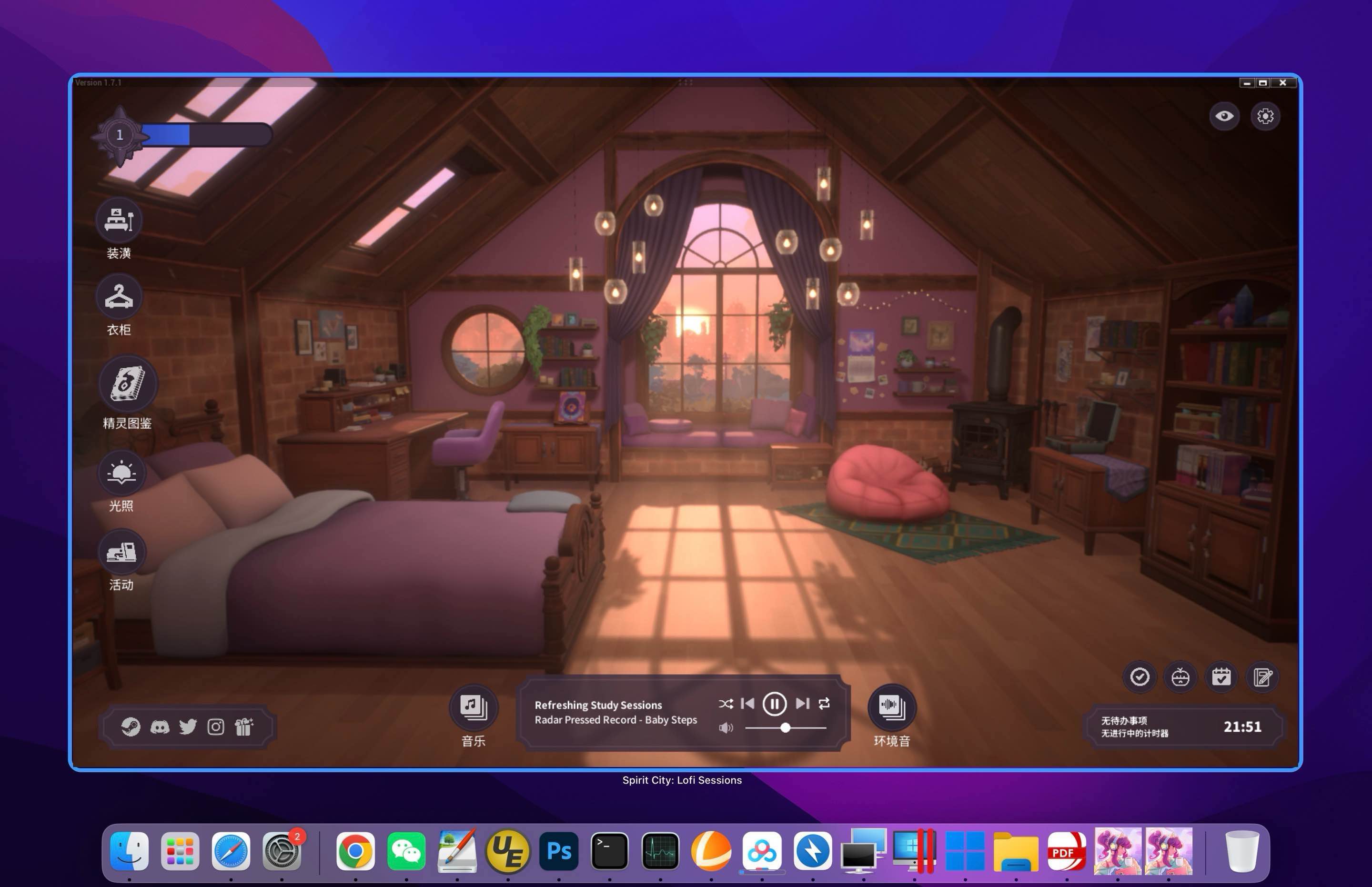Screen dimensions: 1372x887
Task: Open the 装潢 decoration menu
Action: 119,220
